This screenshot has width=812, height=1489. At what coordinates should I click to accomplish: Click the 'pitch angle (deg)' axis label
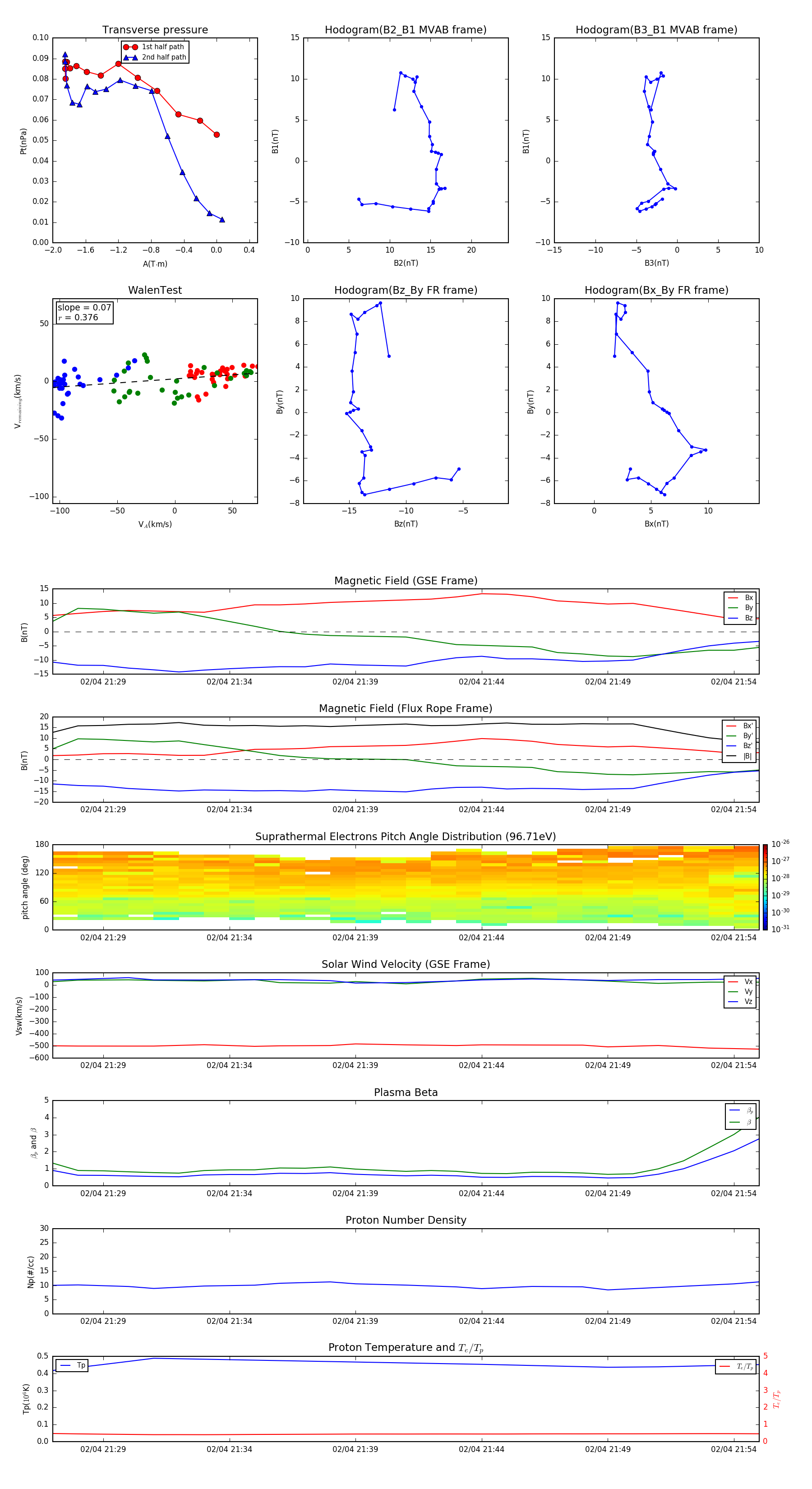tap(25, 887)
